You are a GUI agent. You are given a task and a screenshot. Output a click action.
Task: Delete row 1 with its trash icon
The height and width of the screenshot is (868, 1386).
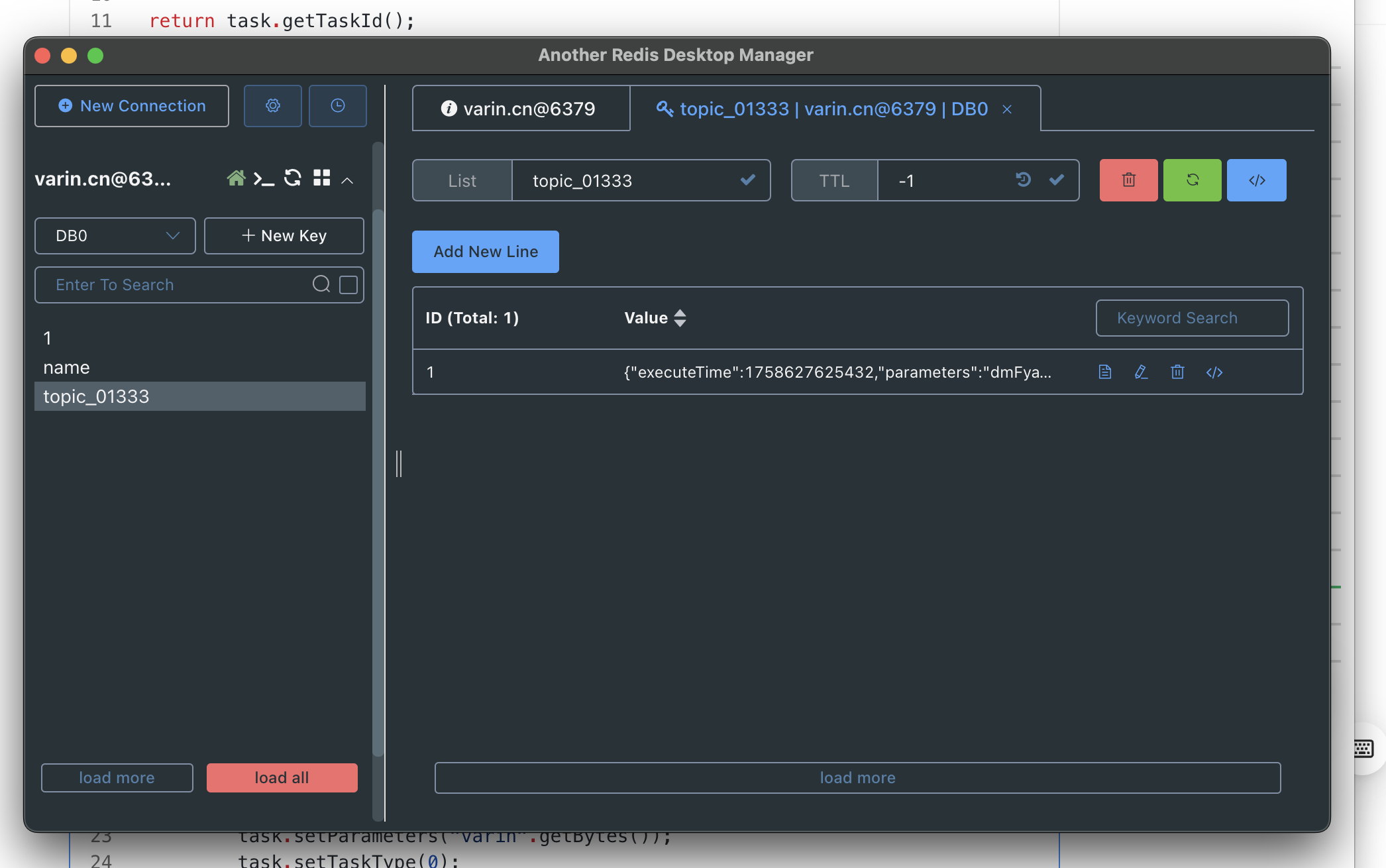coord(1177,372)
